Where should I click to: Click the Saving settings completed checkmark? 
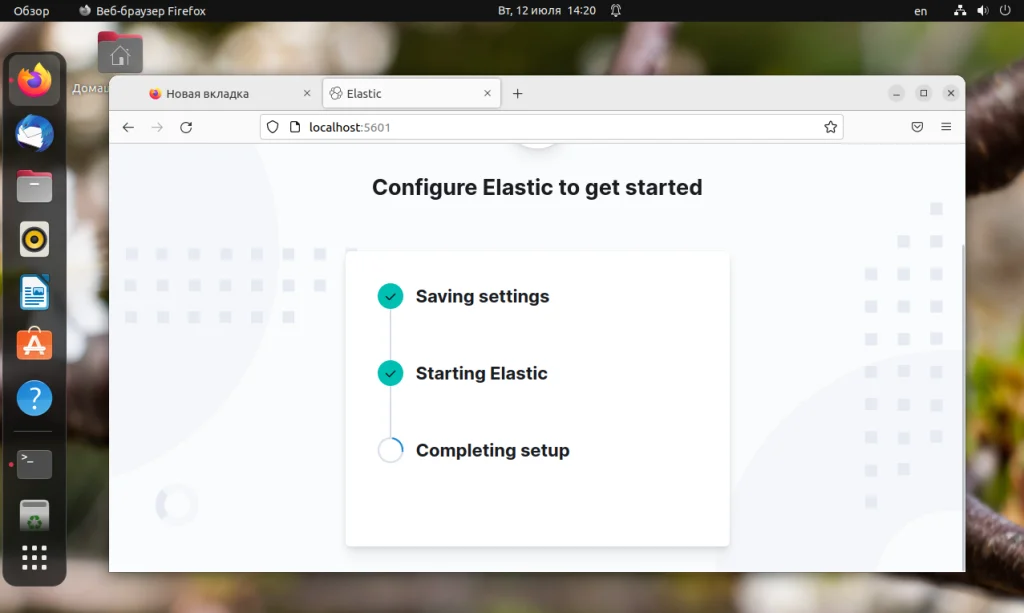click(390, 296)
